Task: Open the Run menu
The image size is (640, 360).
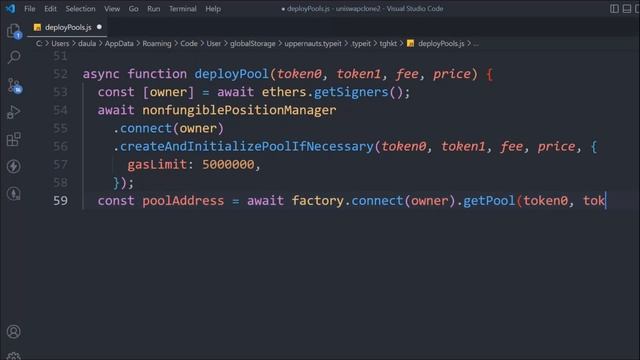Action: pyautogui.click(x=153, y=9)
